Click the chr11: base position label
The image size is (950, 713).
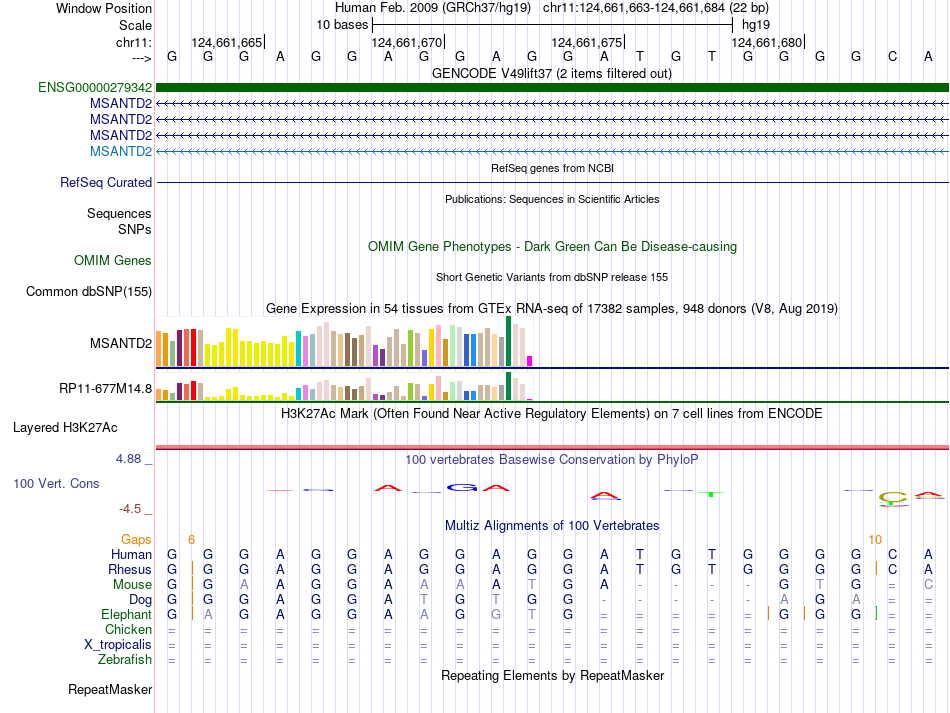(133, 42)
